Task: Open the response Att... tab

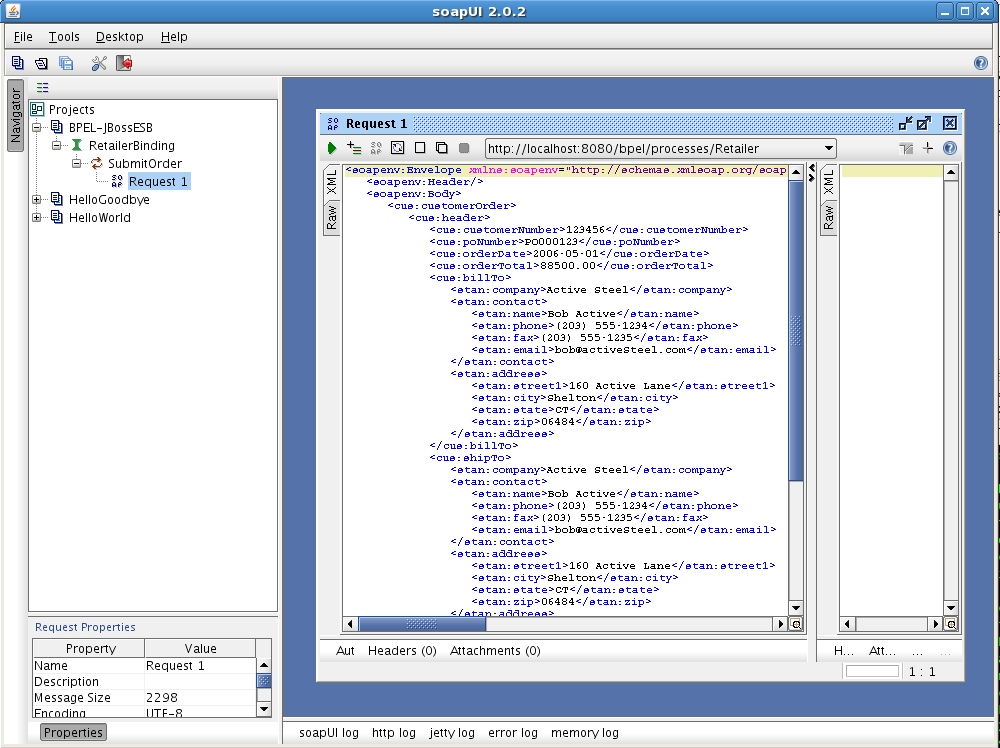Action: pyautogui.click(x=882, y=650)
